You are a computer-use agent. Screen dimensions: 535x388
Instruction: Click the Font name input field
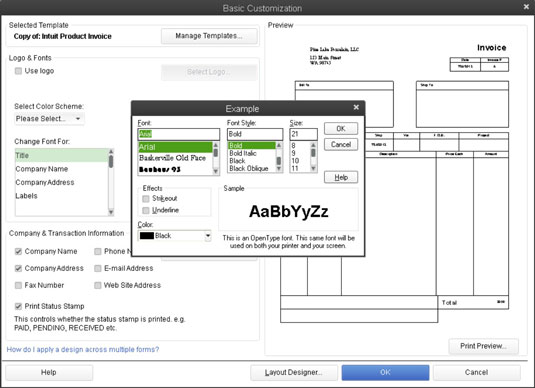179,134
